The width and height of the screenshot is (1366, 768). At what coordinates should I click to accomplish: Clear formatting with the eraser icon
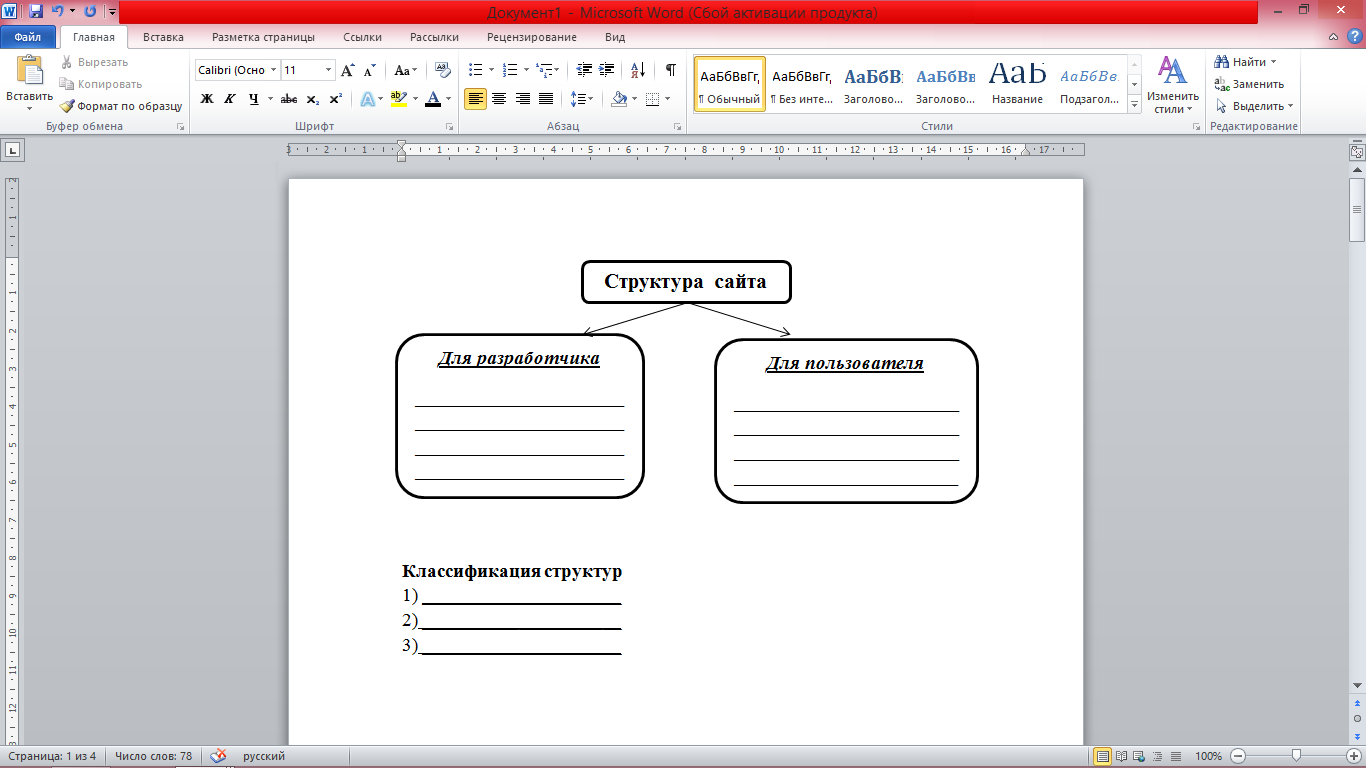443,70
